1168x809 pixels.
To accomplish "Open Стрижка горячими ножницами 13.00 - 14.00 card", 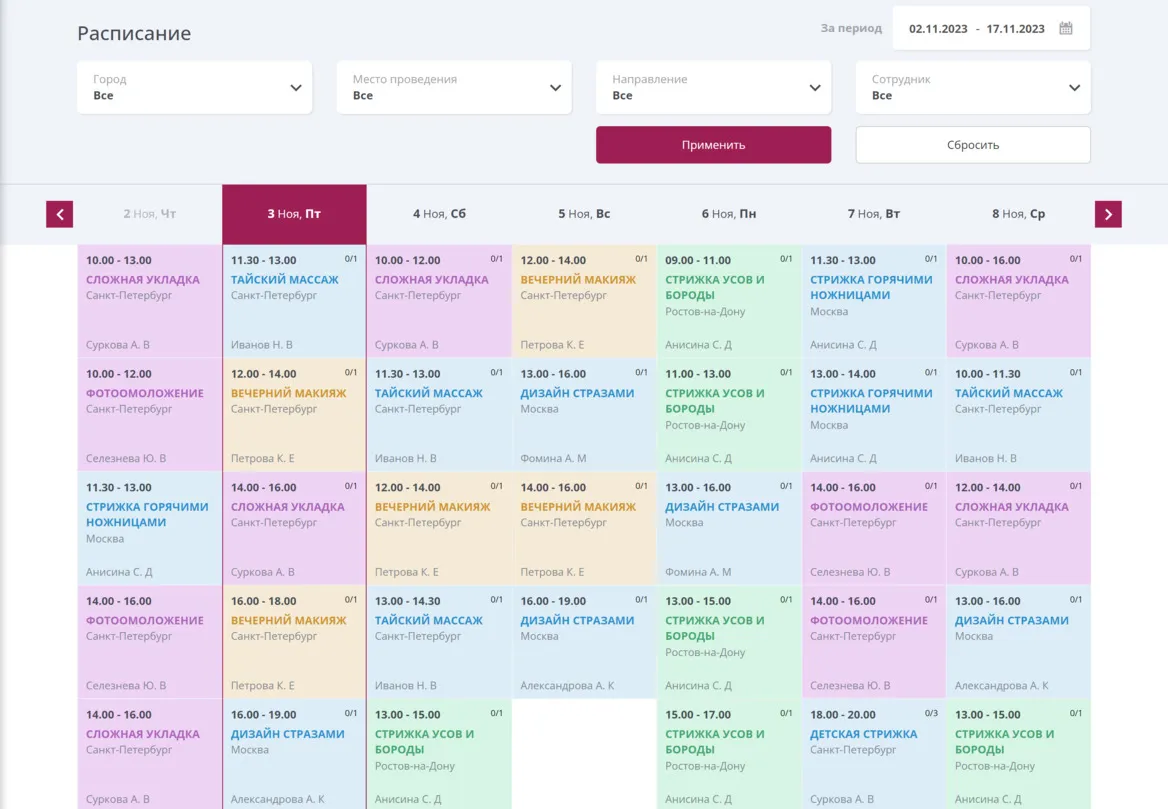I will (874, 415).
